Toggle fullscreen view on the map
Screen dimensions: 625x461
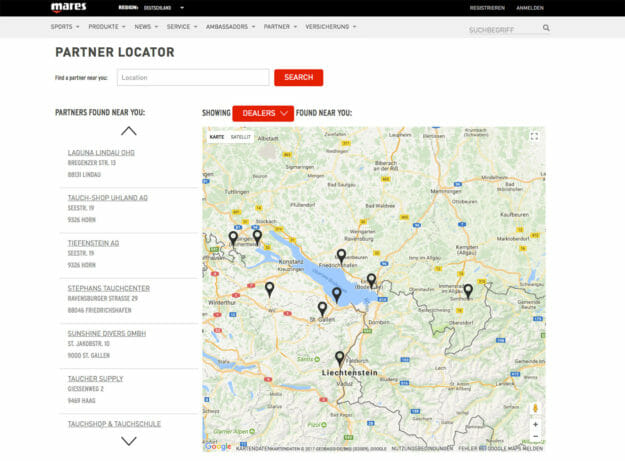(534, 137)
